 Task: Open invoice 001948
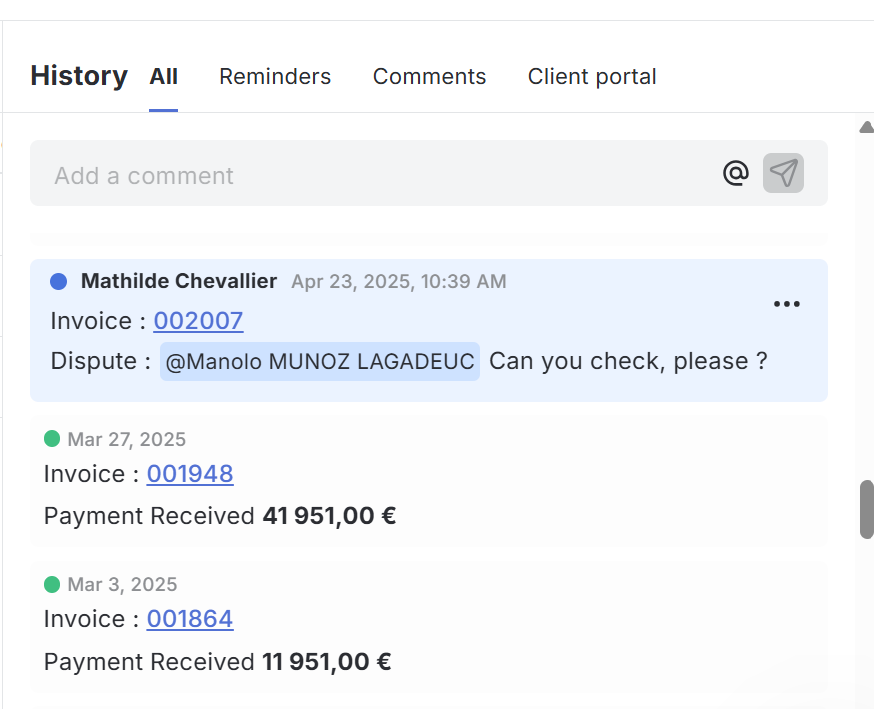coord(190,473)
